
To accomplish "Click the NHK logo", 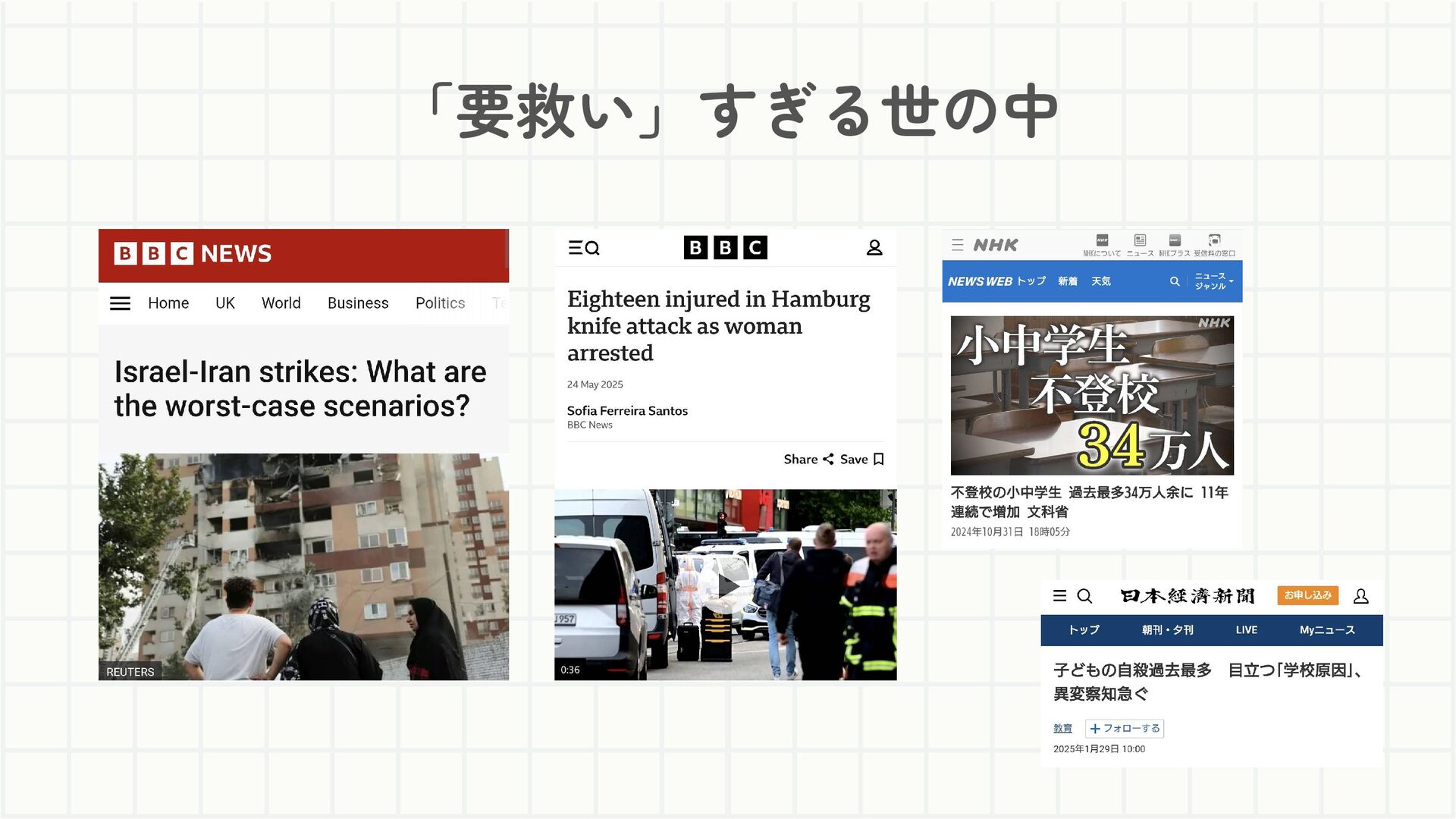I will (996, 245).
